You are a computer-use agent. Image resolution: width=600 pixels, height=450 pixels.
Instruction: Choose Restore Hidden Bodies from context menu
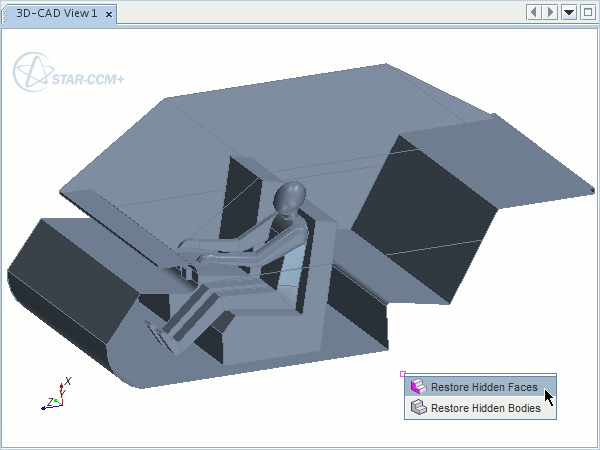[485, 408]
